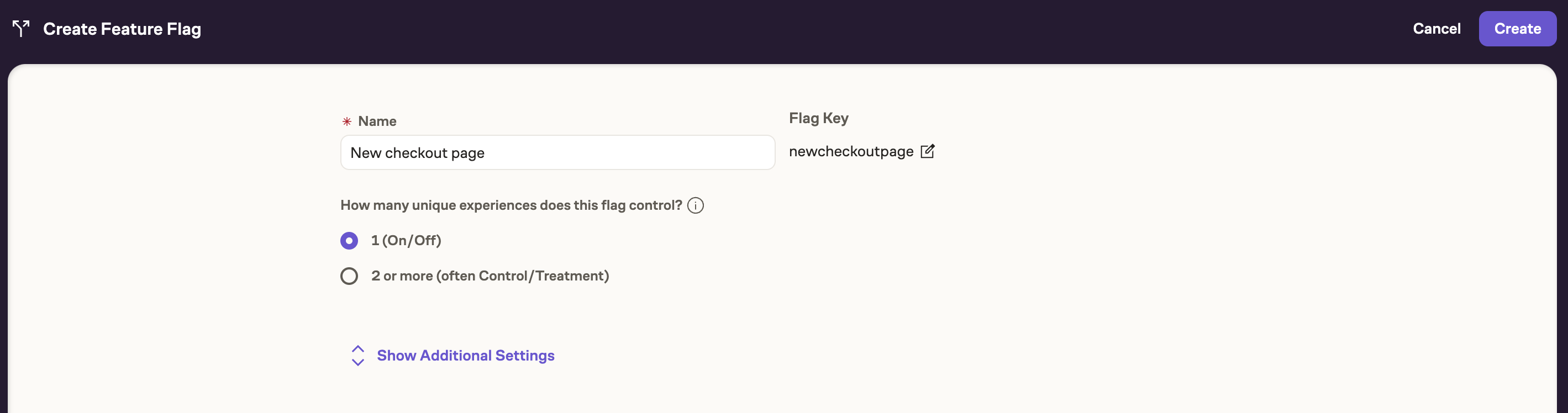Focus the Name input field
This screenshot has width=1568, height=413.
pyautogui.click(x=557, y=153)
